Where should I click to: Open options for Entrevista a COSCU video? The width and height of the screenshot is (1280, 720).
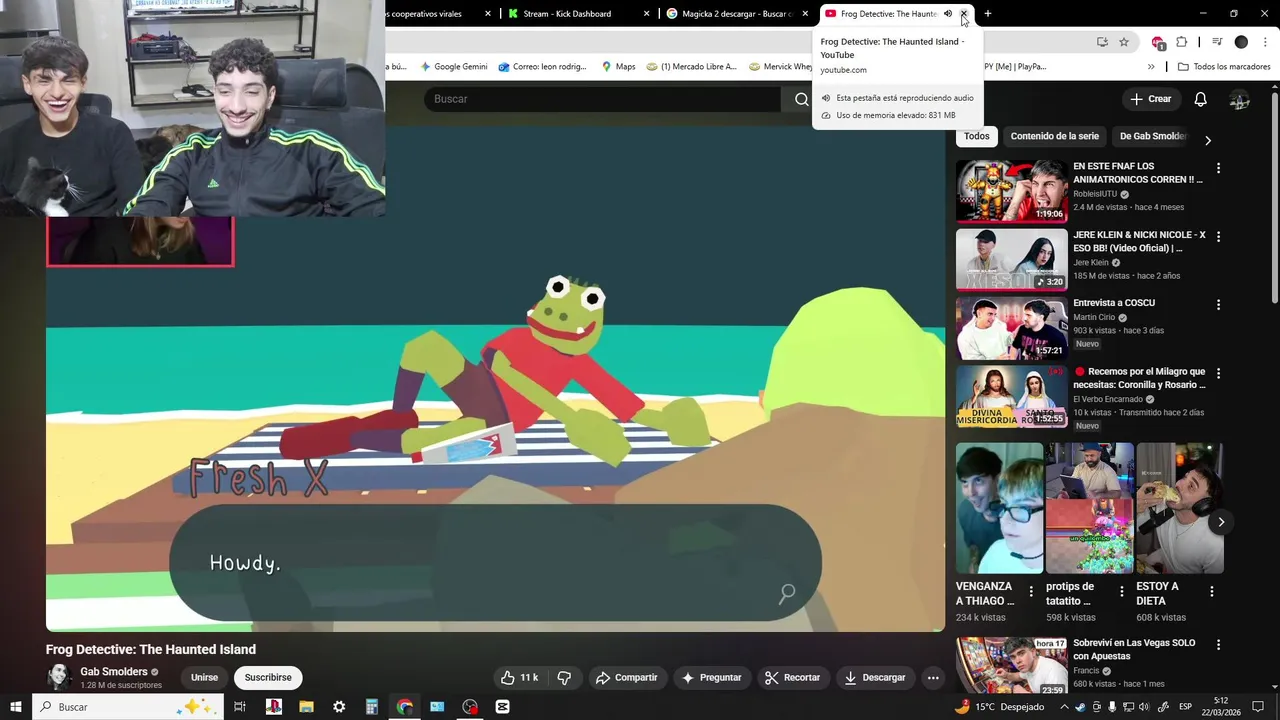coord(1218,305)
